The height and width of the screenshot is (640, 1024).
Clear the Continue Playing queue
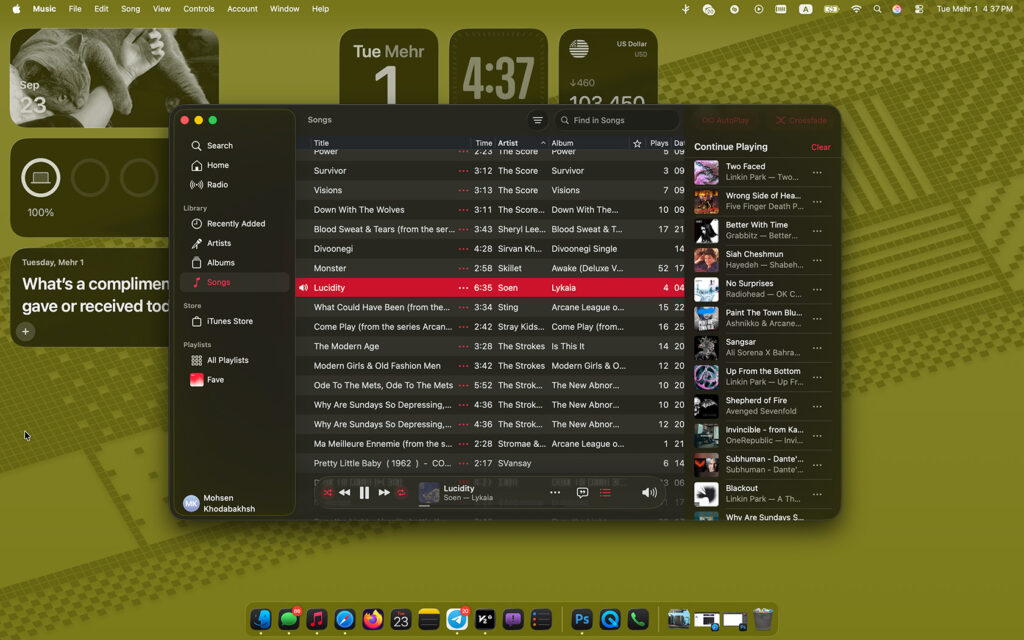click(820, 147)
